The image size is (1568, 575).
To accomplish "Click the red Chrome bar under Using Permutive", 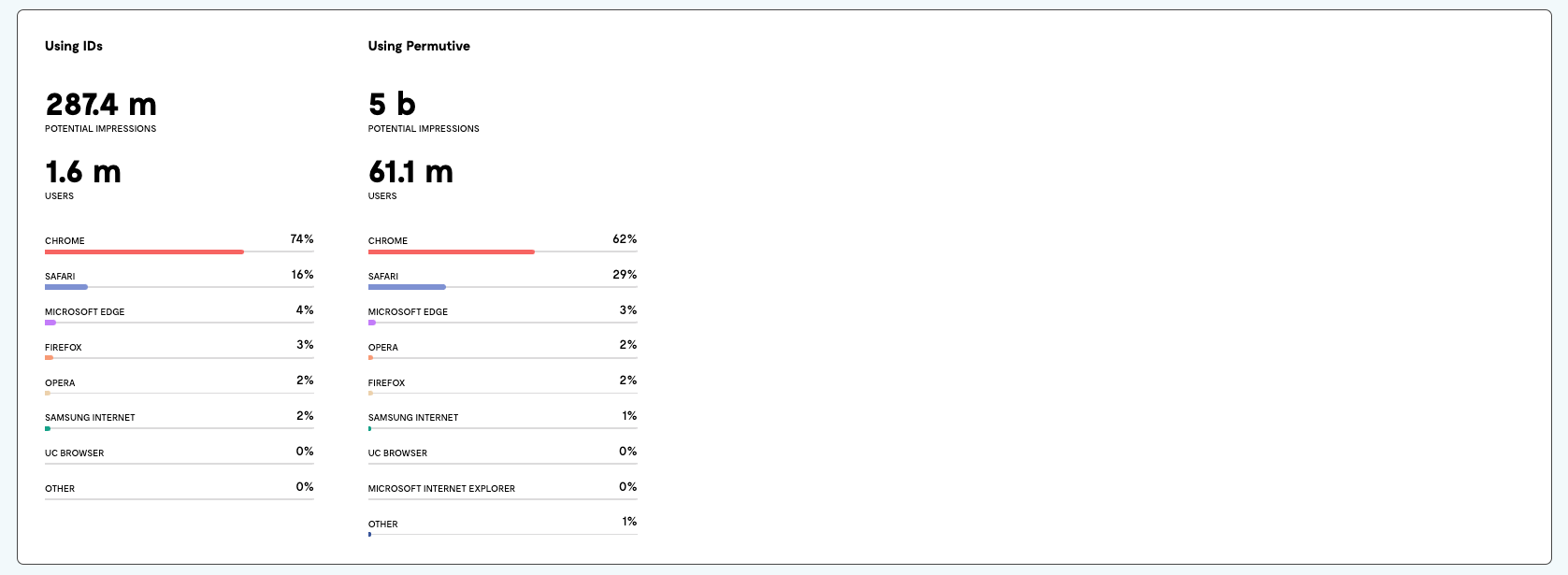I will click(452, 252).
